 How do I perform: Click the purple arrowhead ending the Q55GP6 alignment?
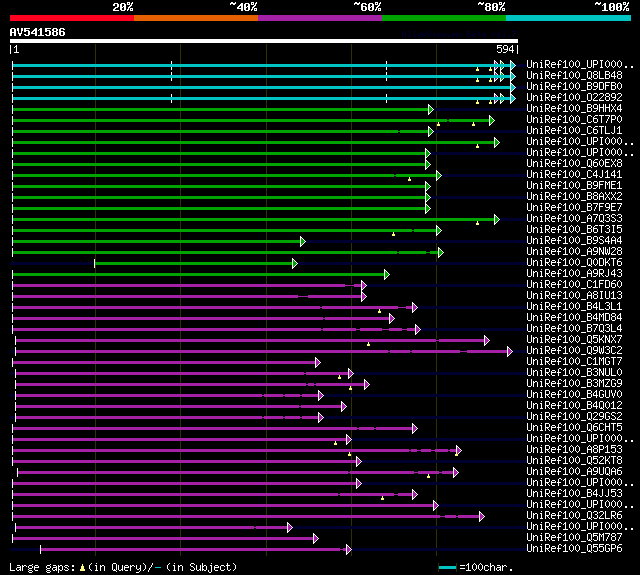point(349,550)
